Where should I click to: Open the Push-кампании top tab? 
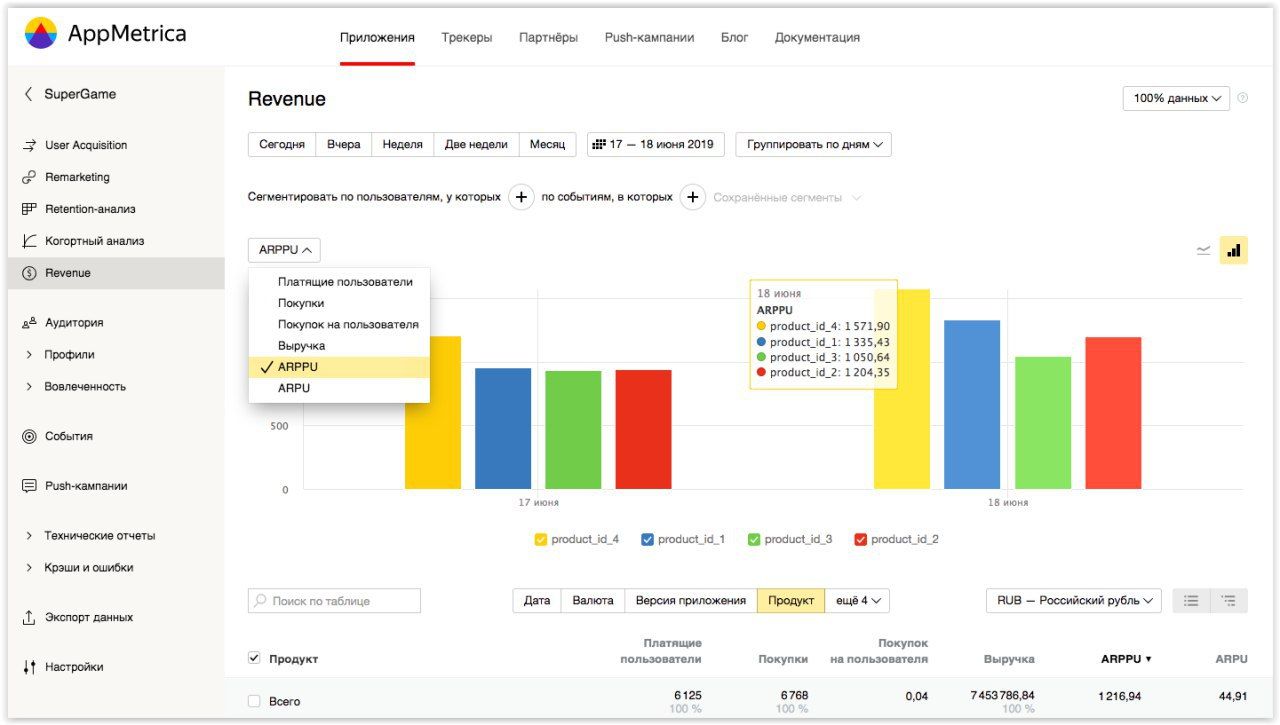pyautogui.click(x=649, y=37)
